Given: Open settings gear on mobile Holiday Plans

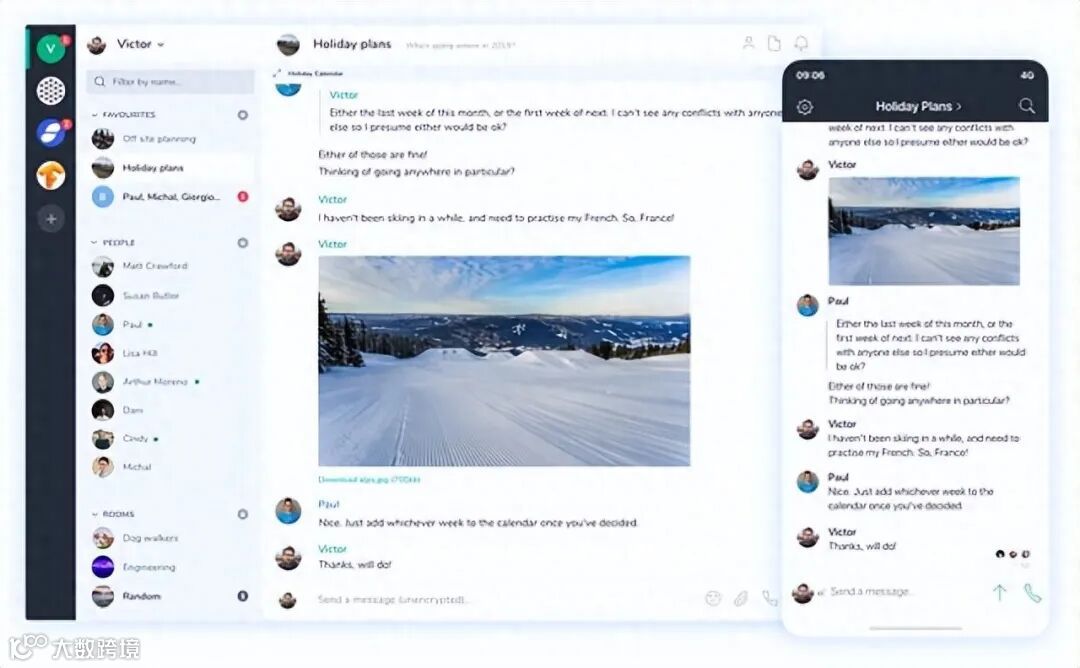Looking at the screenshot, I should click(x=804, y=107).
